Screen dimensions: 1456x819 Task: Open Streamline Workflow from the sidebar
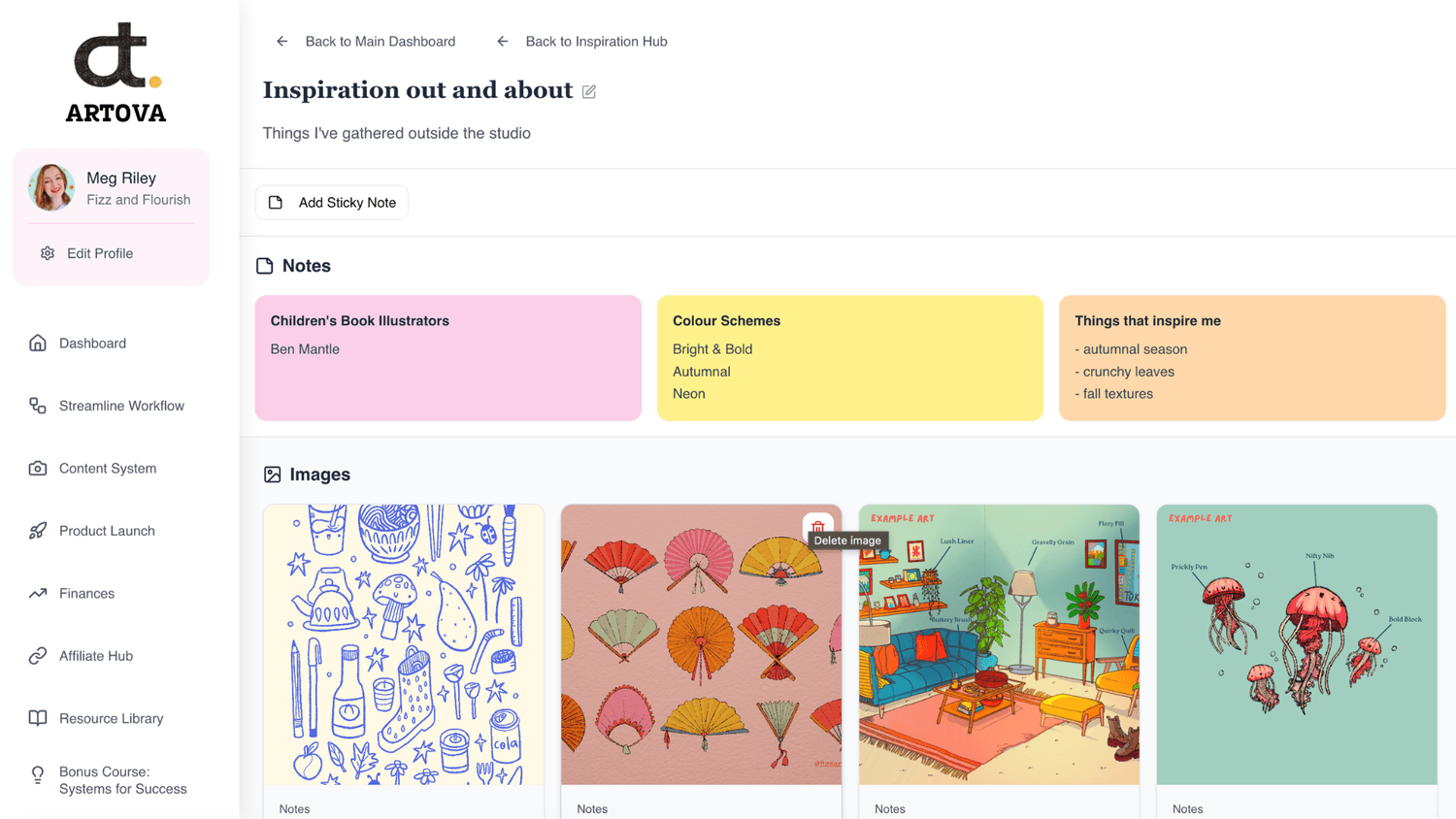click(x=121, y=406)
